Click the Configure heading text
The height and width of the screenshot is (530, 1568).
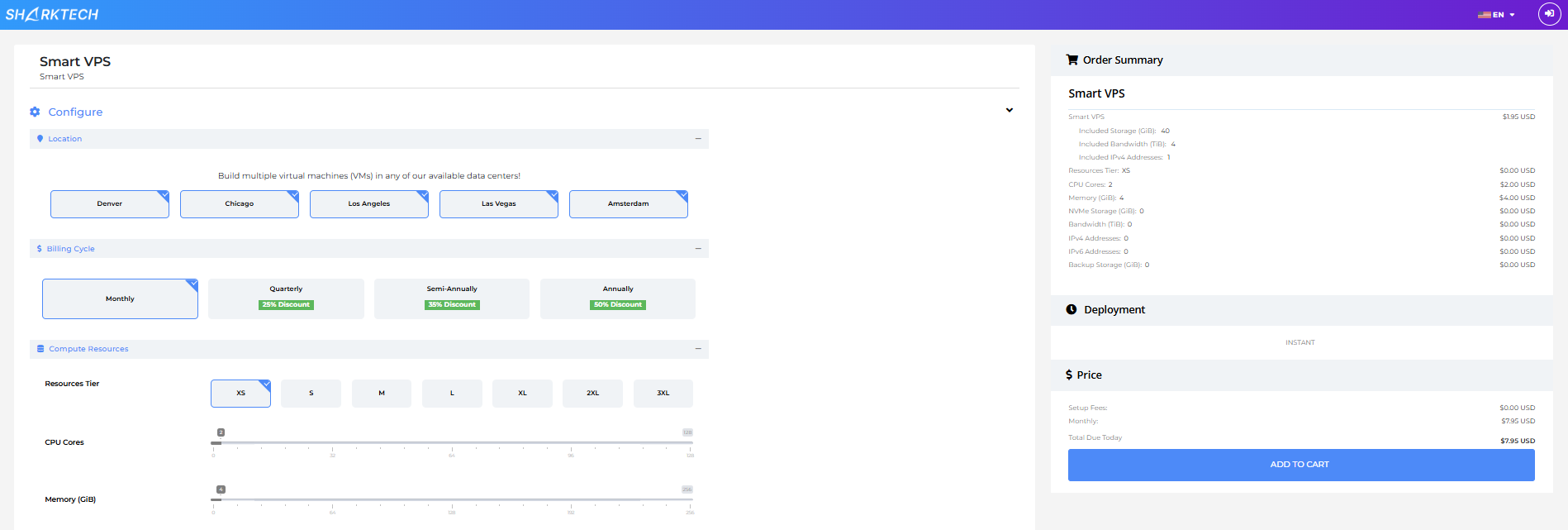[x=75, y=112]
